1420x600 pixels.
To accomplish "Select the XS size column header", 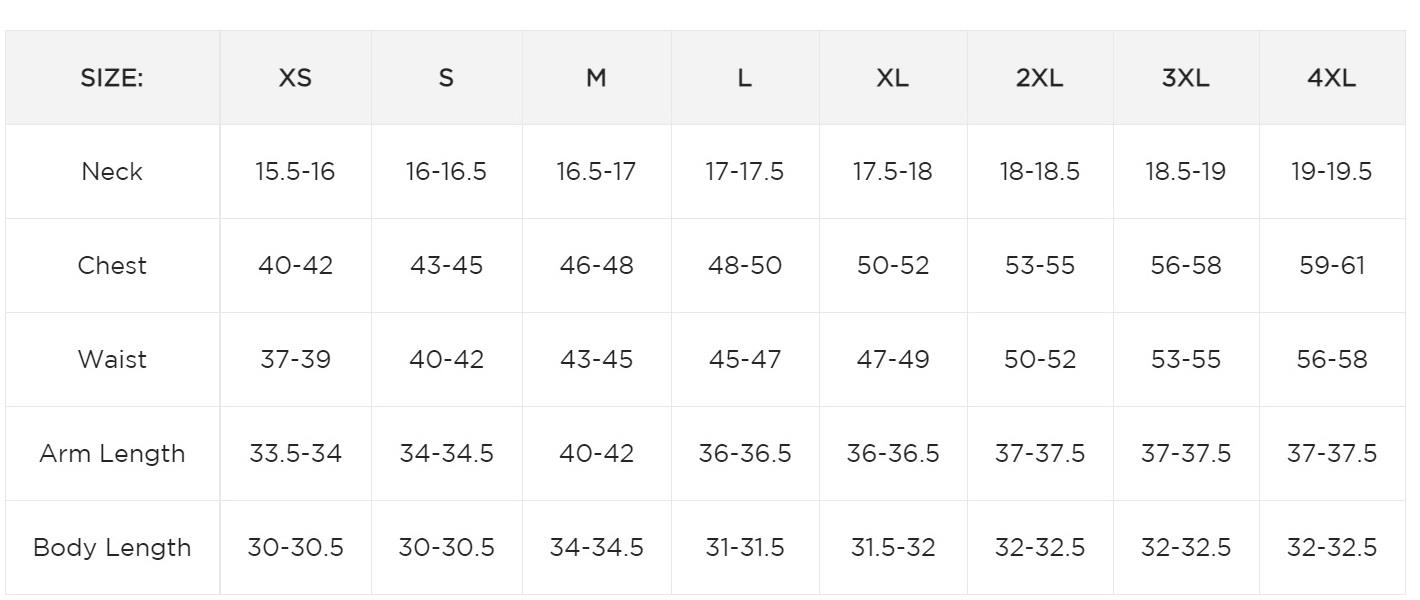I will (x=295, y=78).
